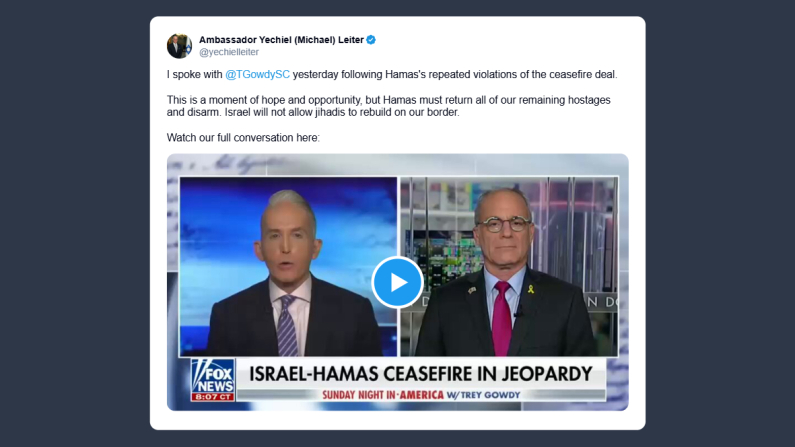Click the Sunday Night in America banner
Image resolution: width=795 pixels, height=447 pixels.
coord(421,395)
